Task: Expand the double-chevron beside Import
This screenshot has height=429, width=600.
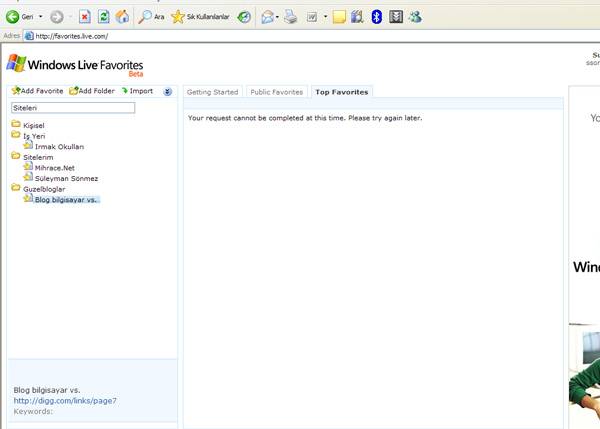Action: tap(168, 91)
